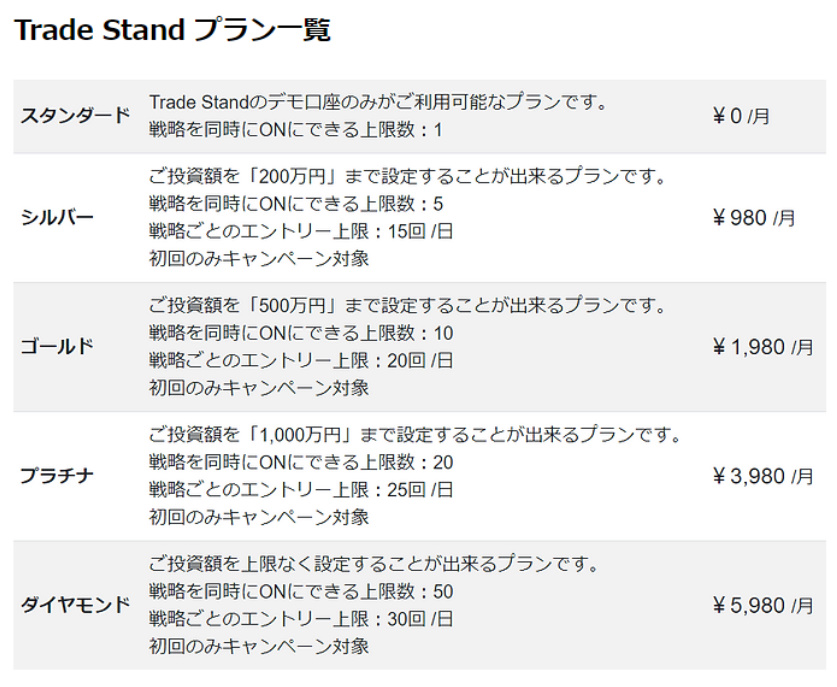Click the 1,000万円 investment limit description

(x=414, y=435)
